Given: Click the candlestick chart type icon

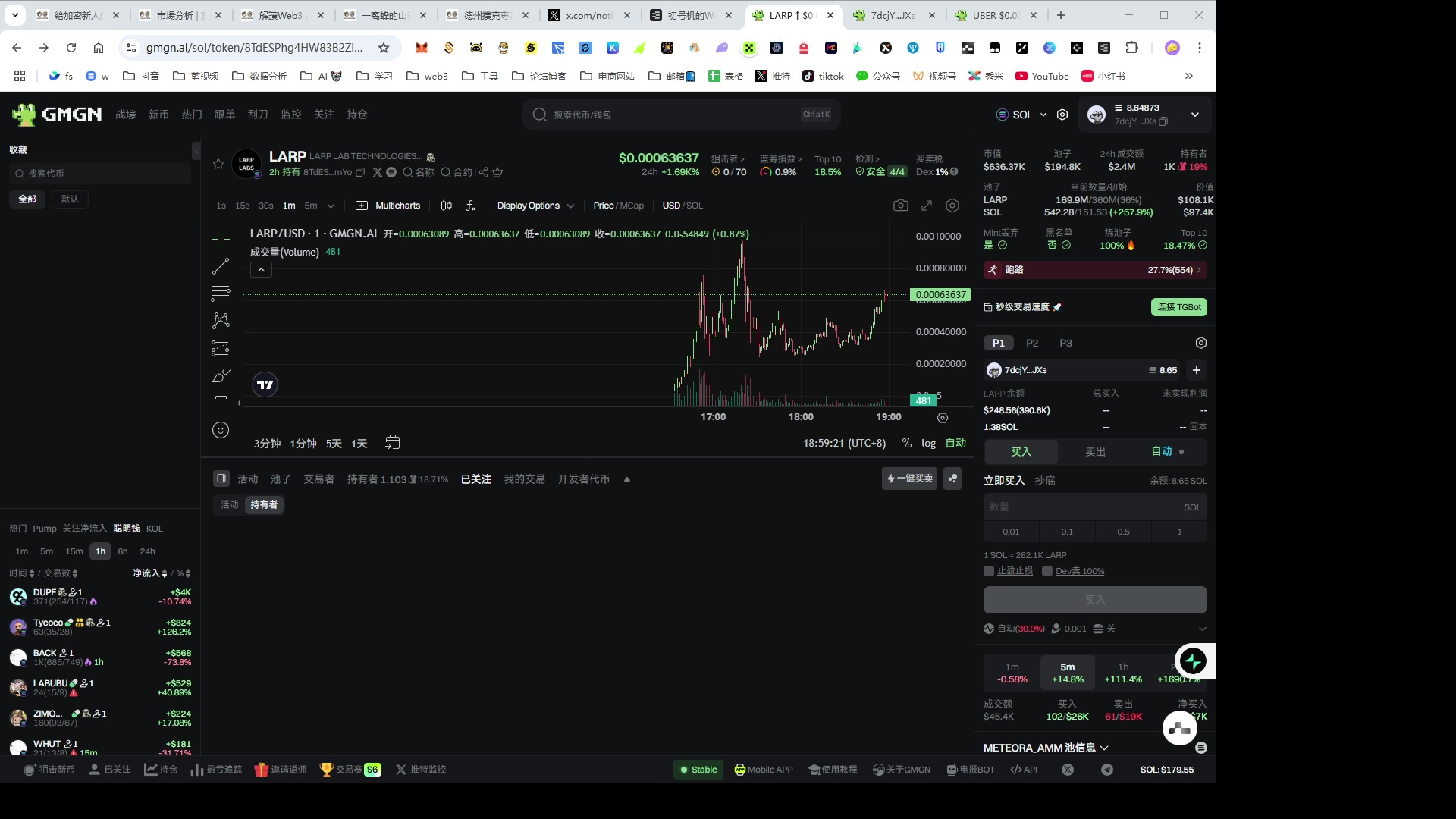Looking at the screenshot, I should [x=446, y=206].
